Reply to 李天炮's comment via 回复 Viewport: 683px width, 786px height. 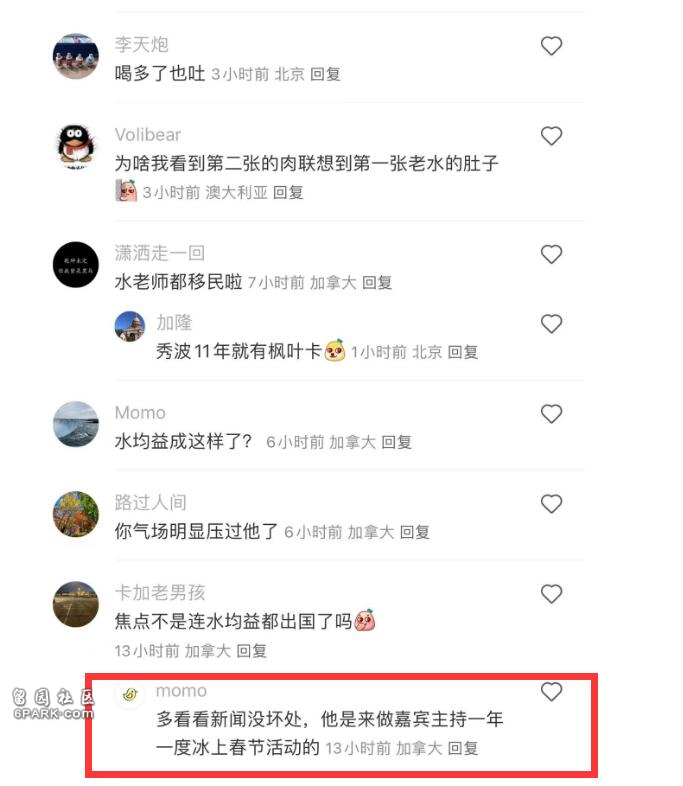tap(325, 74)
